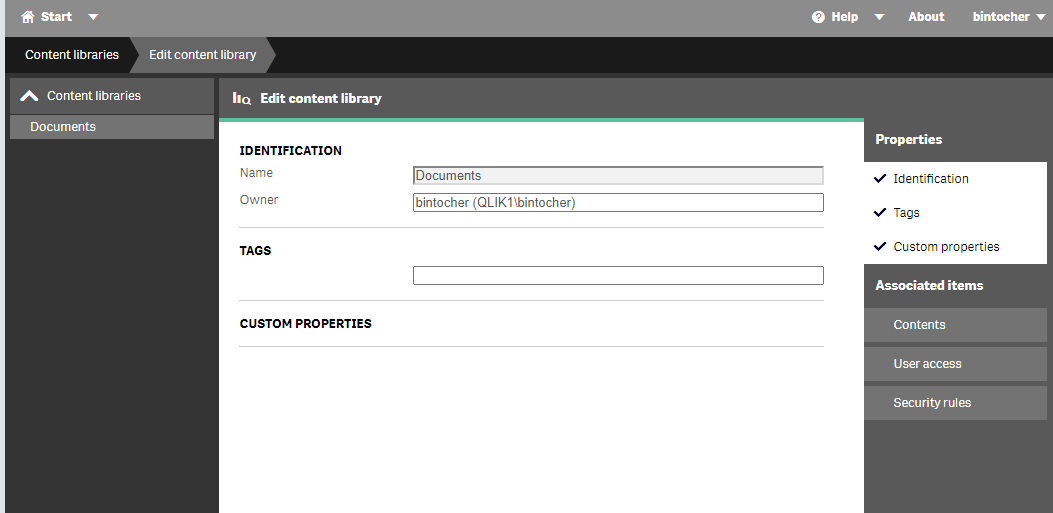Click the Owner input field
The height and width of the screenshot is (513, 1053).
coord(618,203)
